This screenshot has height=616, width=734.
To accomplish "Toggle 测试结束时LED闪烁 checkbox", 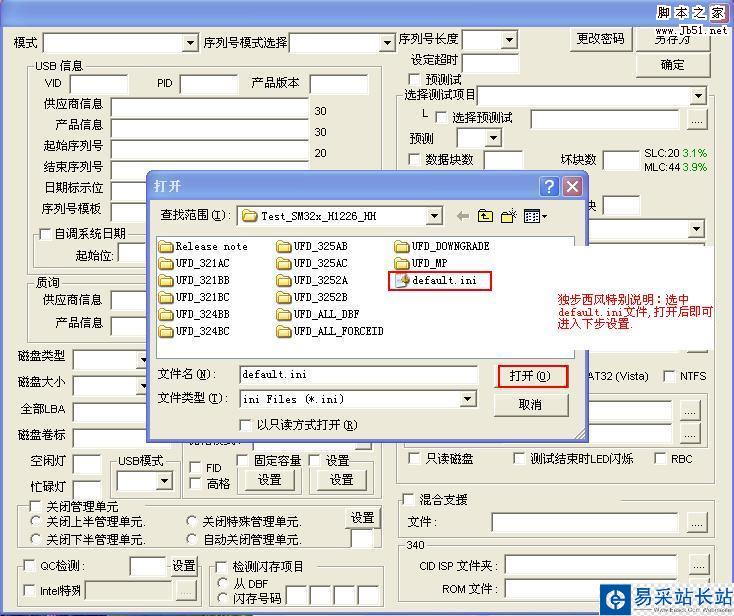I will [x=519, y=458].
